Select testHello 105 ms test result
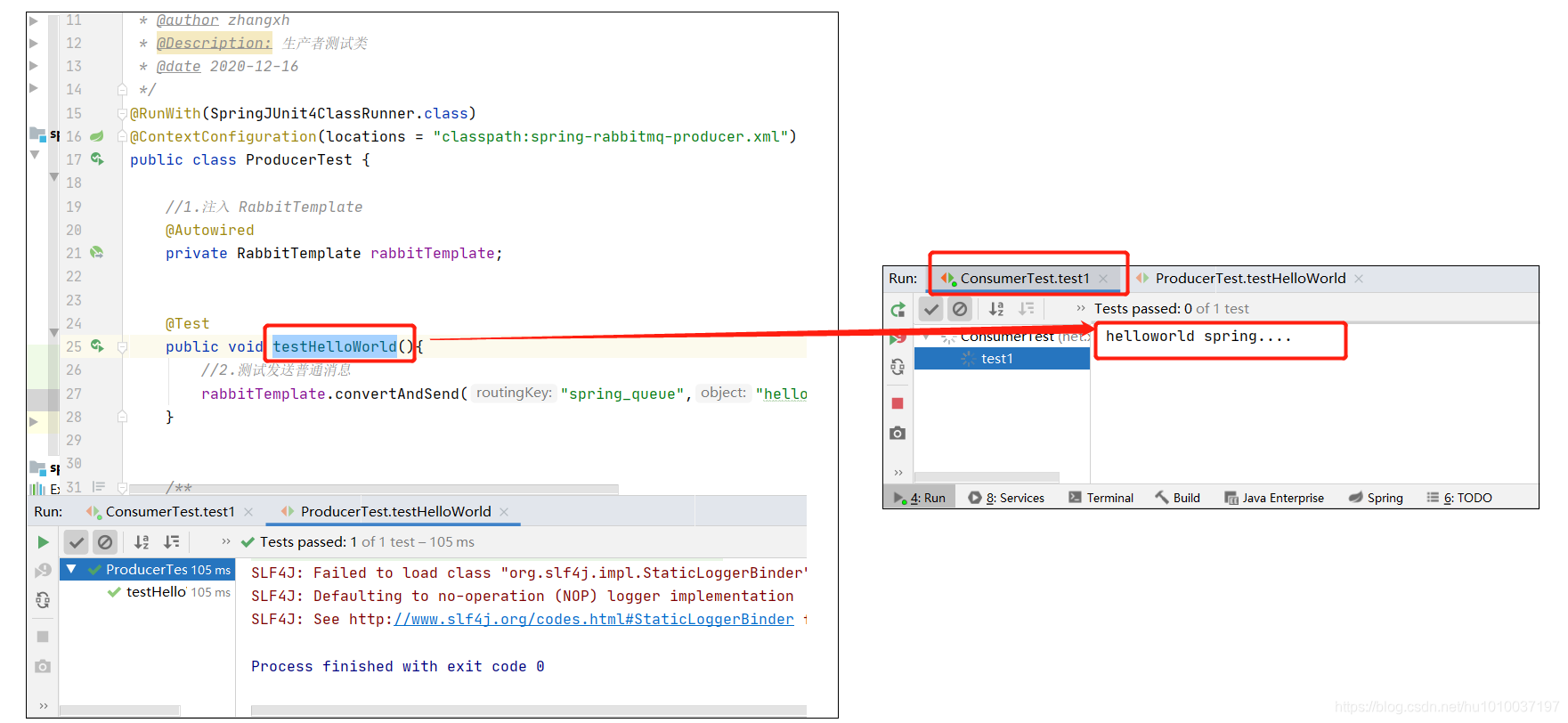The image size is (1568, 723). coord(169,592)
